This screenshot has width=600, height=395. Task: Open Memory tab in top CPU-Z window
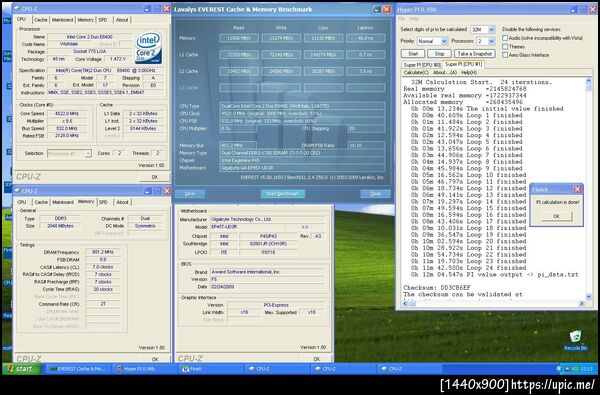pos(85,20)
